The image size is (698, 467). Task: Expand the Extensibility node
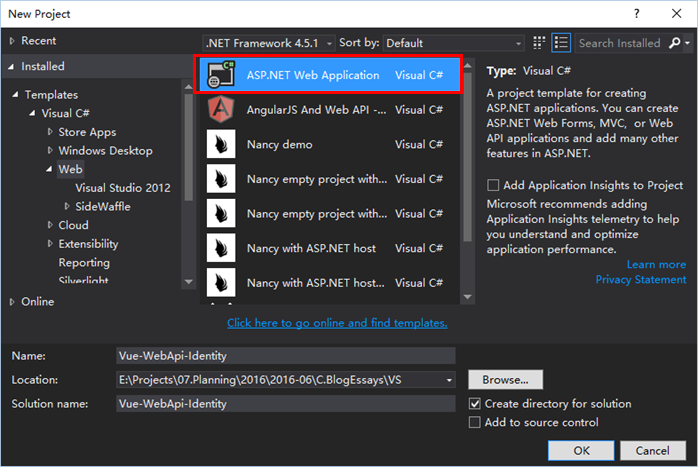pyautogui.click(x=50, y=244)
